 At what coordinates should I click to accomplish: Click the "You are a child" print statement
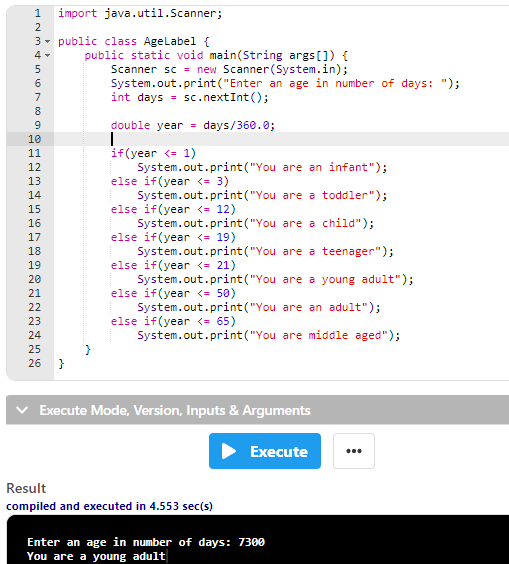pos(255,223)
